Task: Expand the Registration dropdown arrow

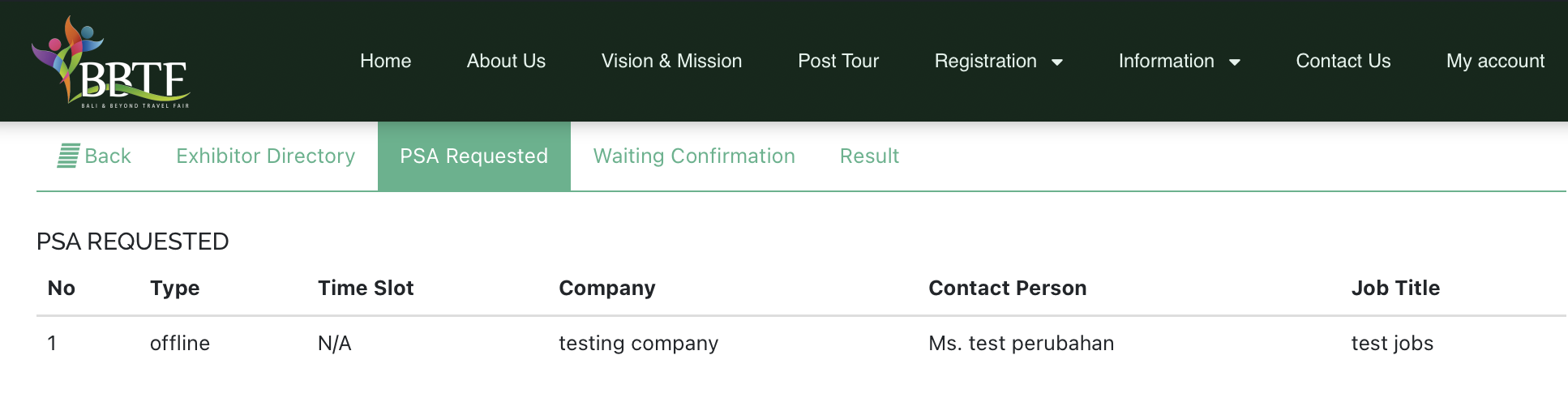Action: [x=1057, y=62]
